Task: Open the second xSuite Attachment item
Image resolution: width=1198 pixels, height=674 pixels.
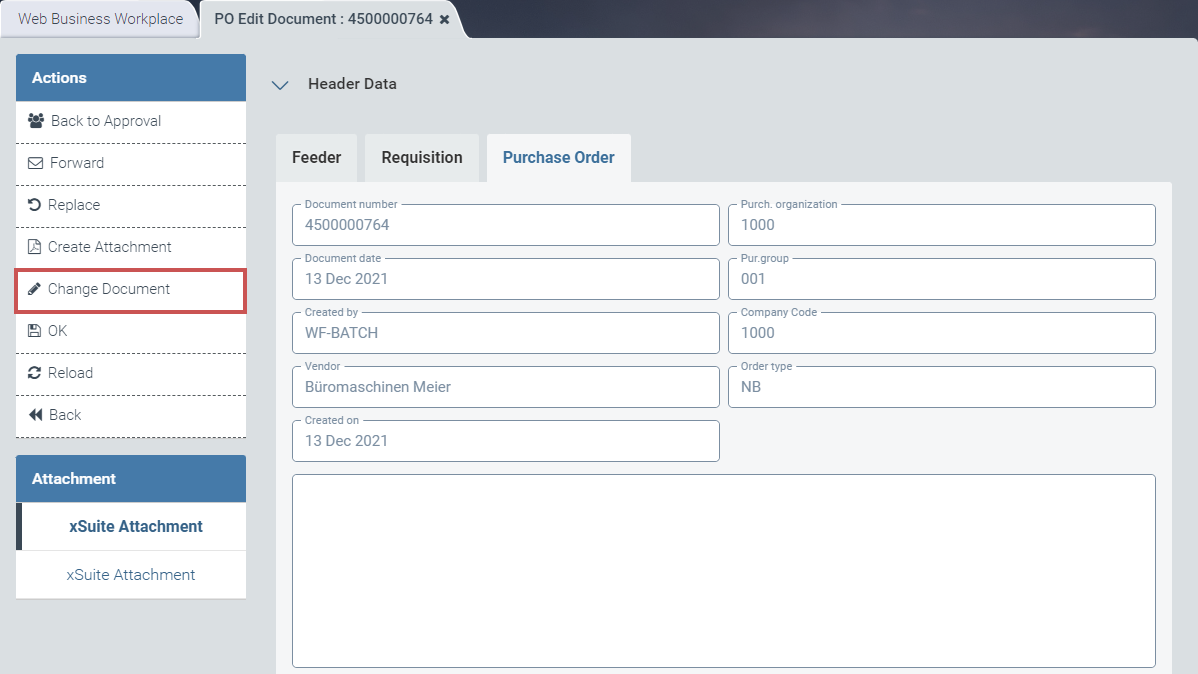Action: pyautogui.click(x=131, y=575)
